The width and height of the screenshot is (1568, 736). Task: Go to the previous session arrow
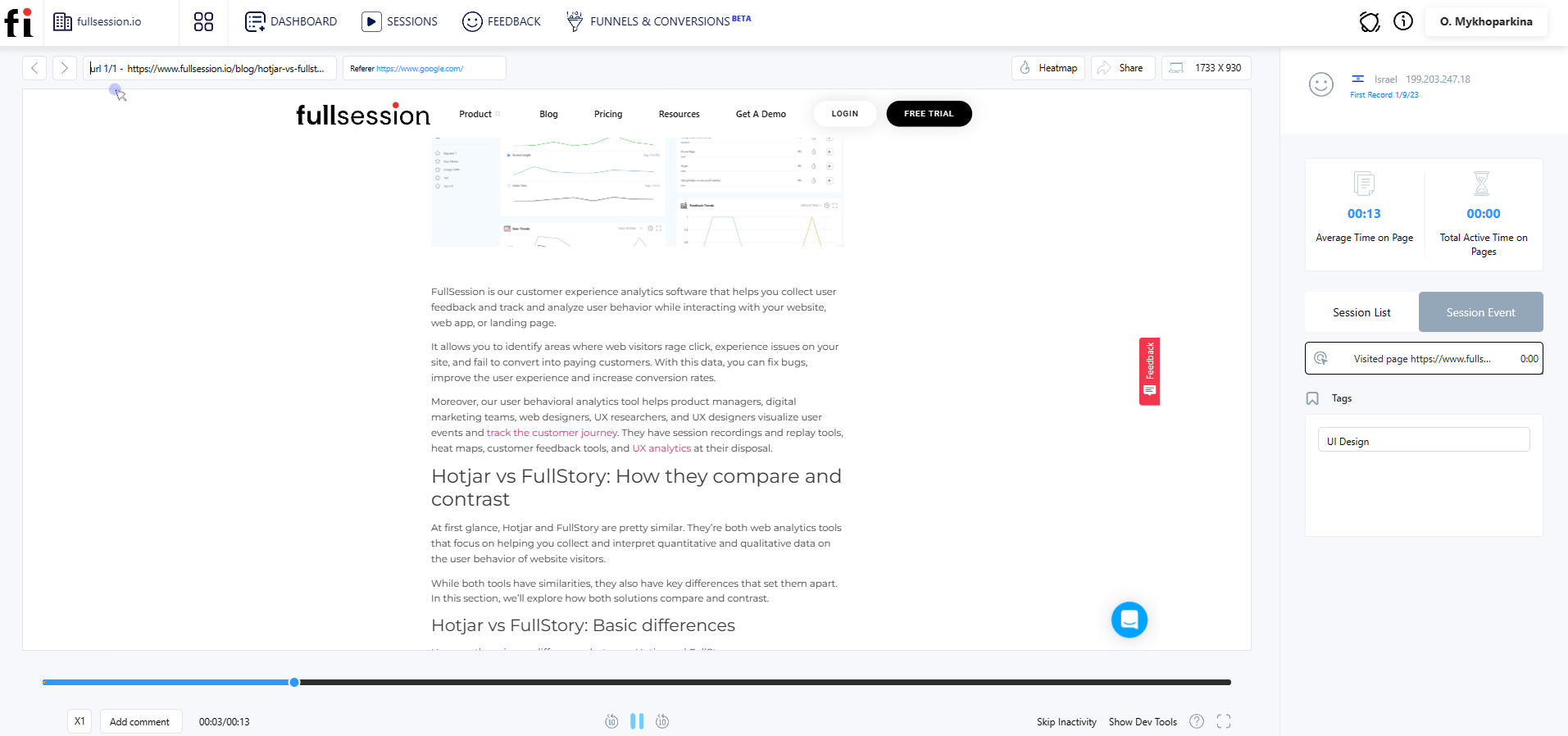(34, 68)
